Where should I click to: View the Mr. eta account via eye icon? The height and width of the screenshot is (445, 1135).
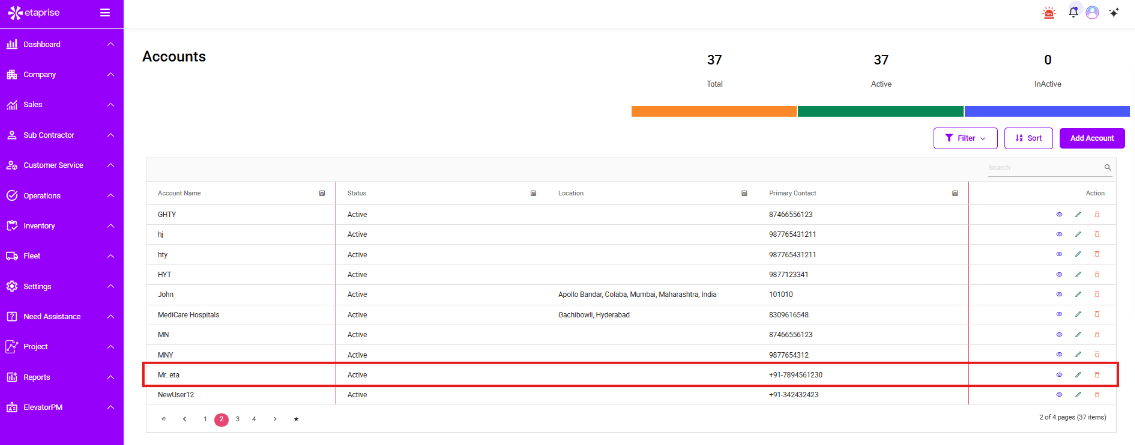click(1058, 375)
